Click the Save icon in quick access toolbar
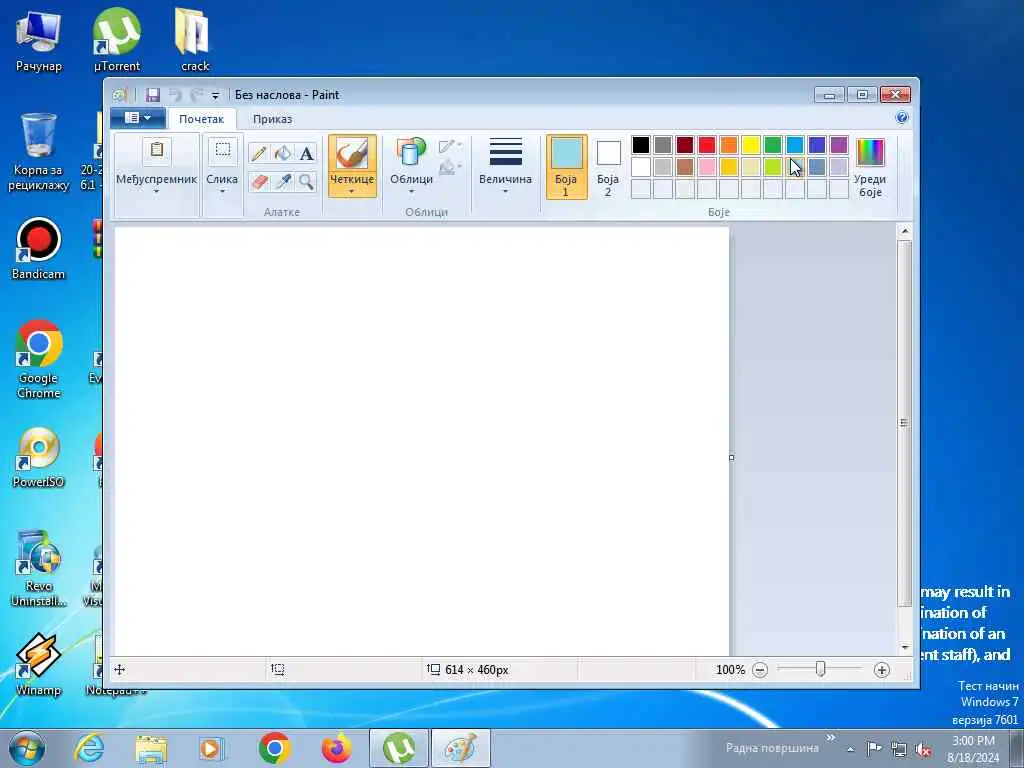 click(153, 95)
